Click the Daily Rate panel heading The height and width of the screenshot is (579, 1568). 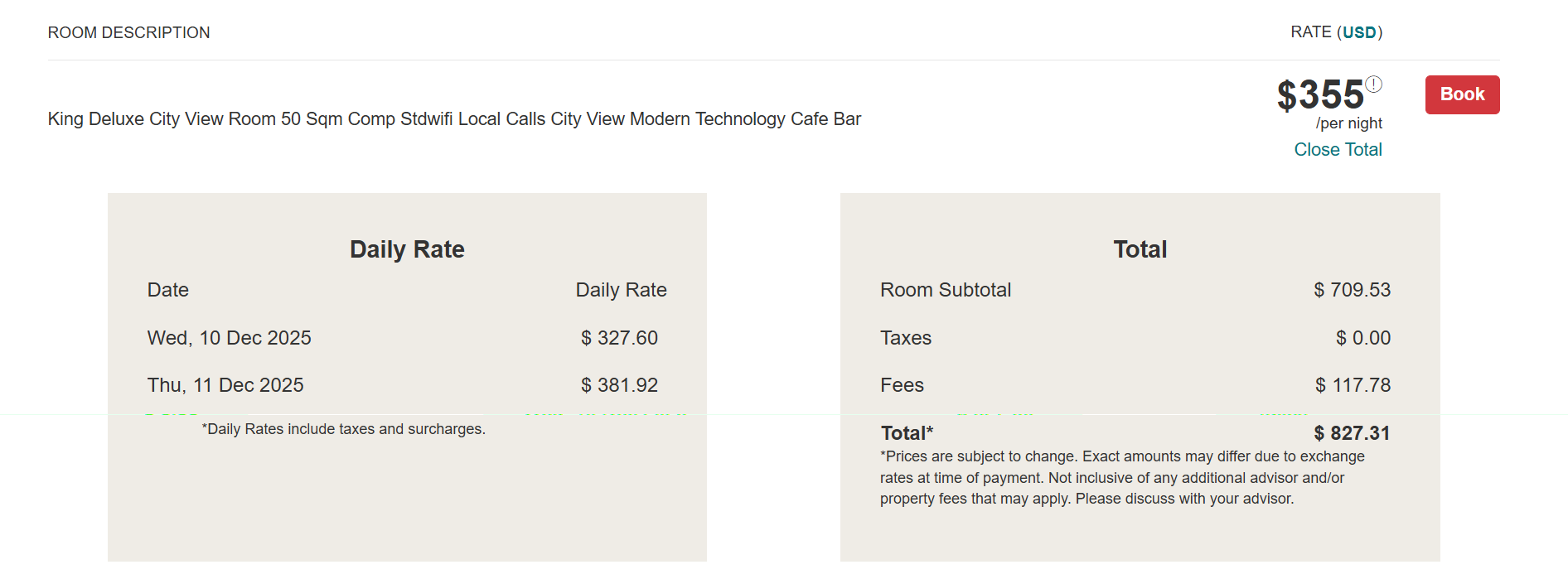pyautogui.click(x=407, y=249)
